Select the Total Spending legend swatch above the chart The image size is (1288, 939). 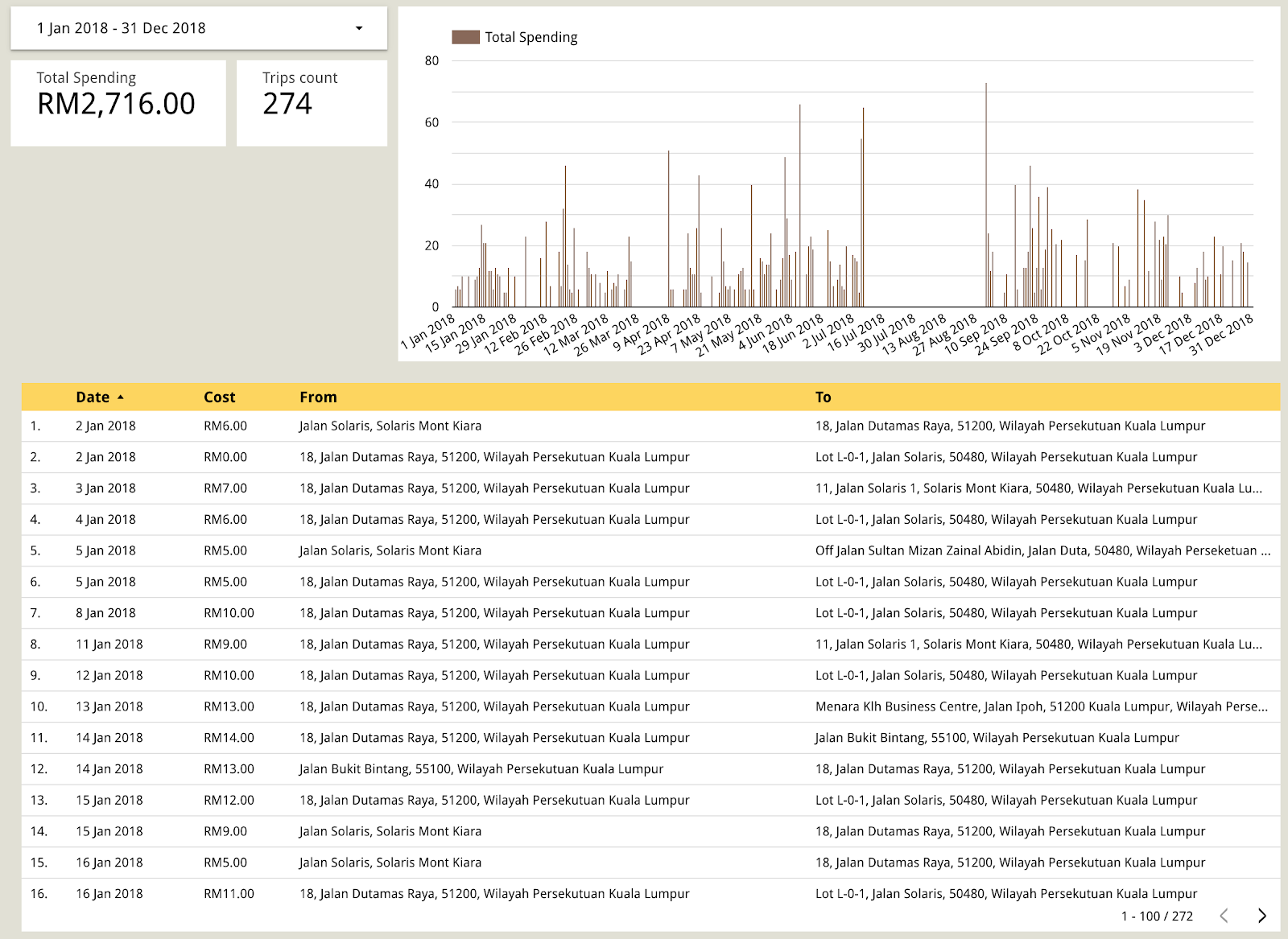464,36
